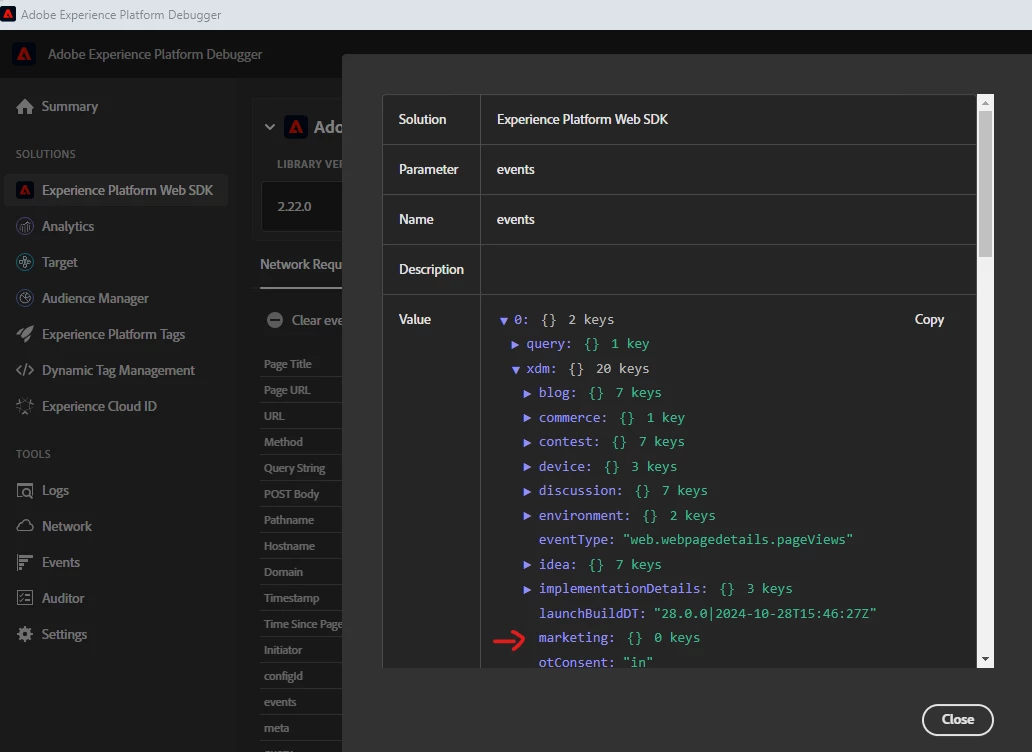The width and height of the screenshot is (1032, 752).
Task: Click the Network cloud icon
Action: click(x=25, y=526)
